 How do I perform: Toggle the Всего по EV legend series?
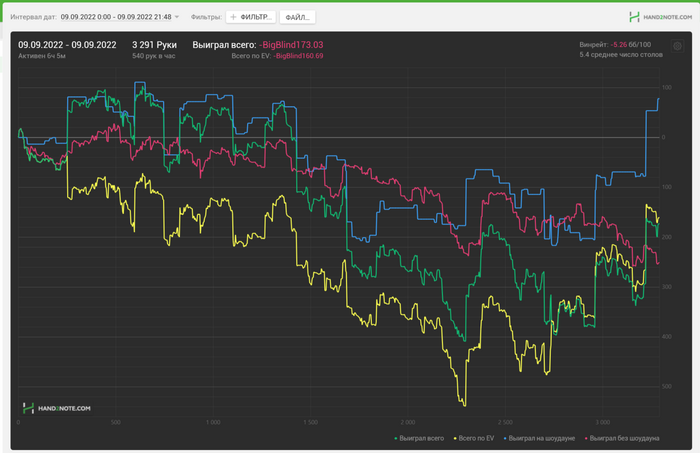point(474,438)
